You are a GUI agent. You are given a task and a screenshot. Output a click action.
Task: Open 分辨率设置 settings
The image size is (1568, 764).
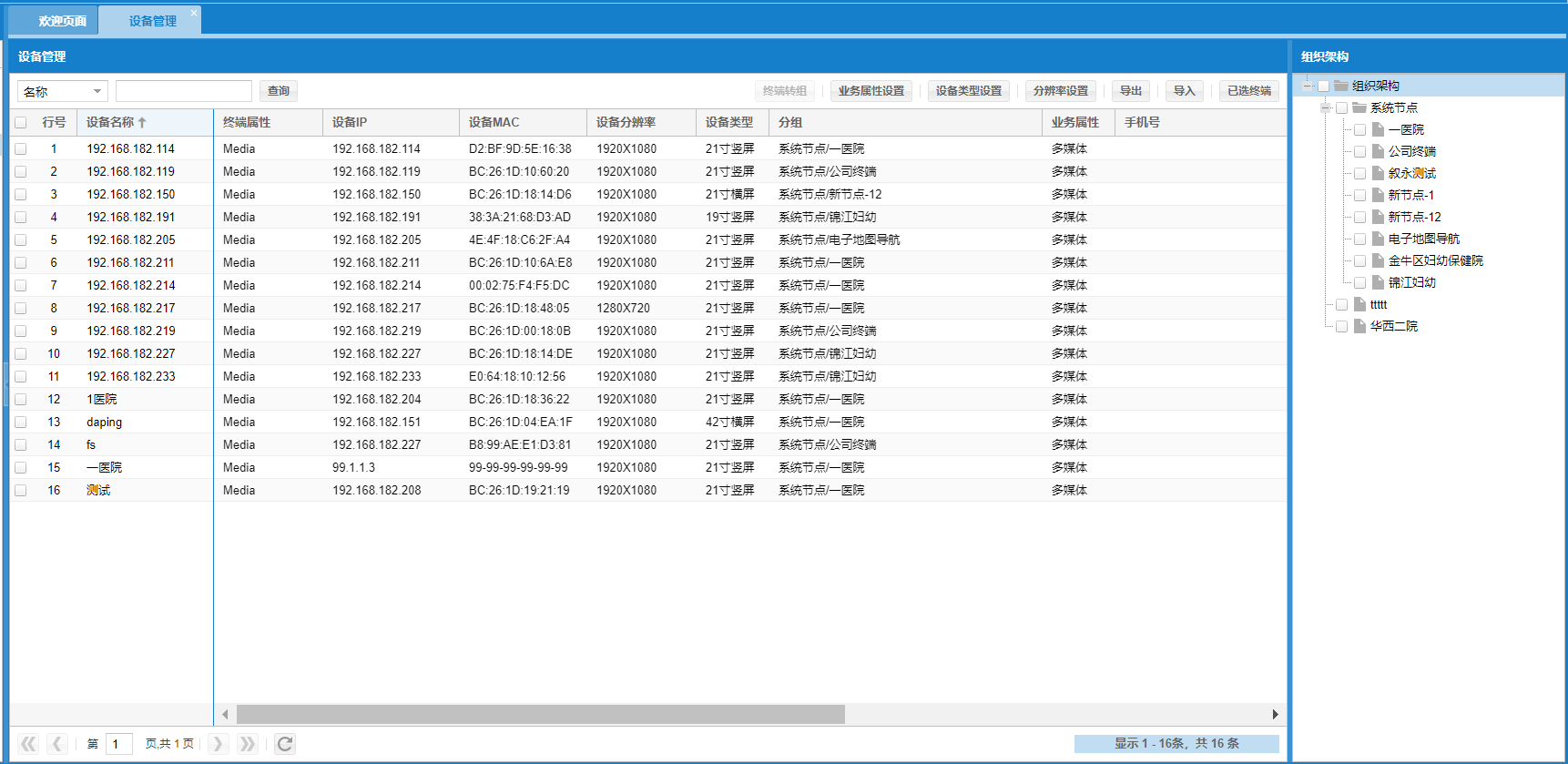1061,91
